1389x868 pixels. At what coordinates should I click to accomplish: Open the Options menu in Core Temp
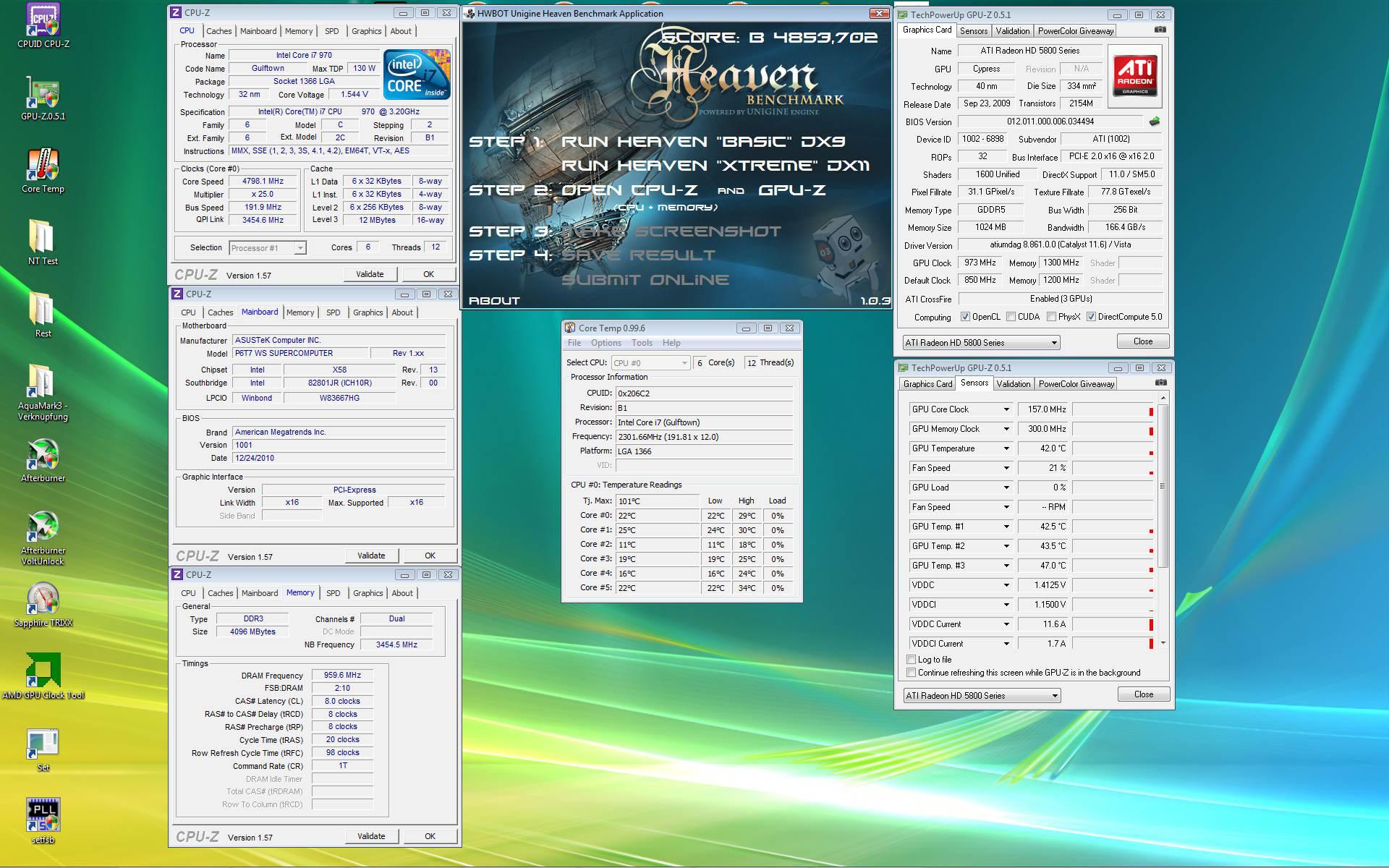(606, 343)
